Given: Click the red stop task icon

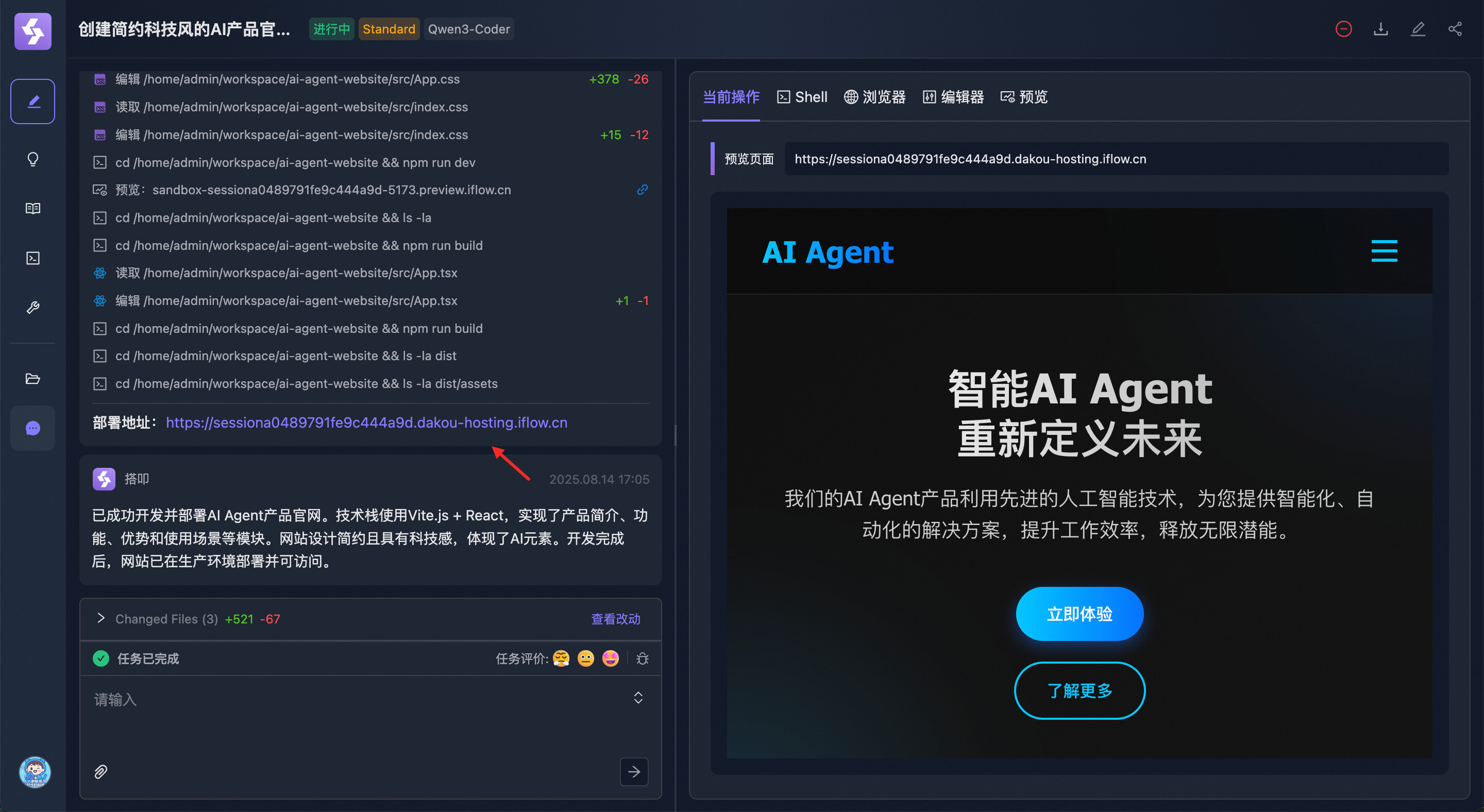Looking at the screenshot, I should pos(1343,29).
